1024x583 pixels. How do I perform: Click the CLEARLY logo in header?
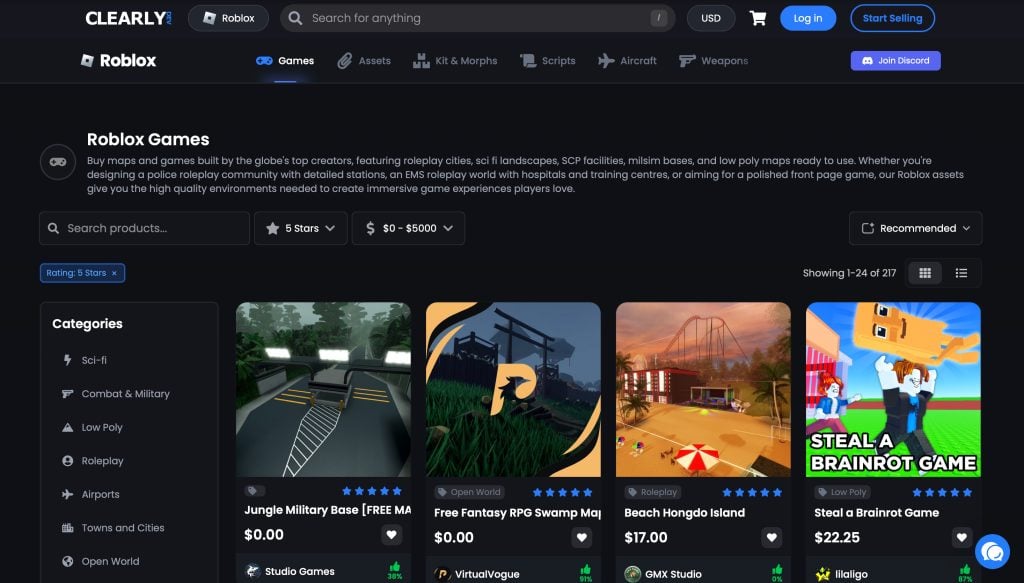[x=130, y=18]
